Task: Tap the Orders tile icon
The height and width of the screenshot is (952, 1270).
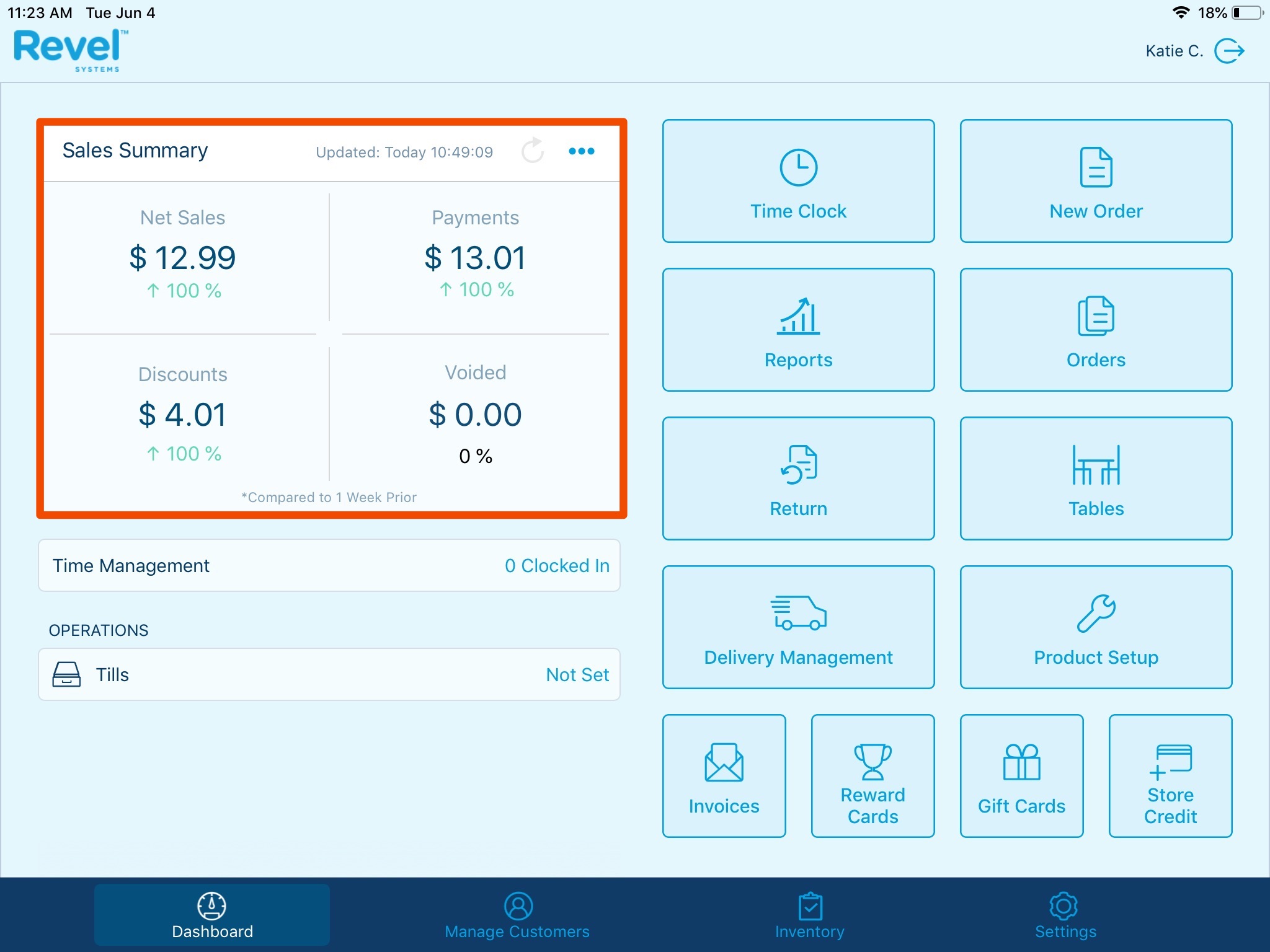Action: (1096, 316)
